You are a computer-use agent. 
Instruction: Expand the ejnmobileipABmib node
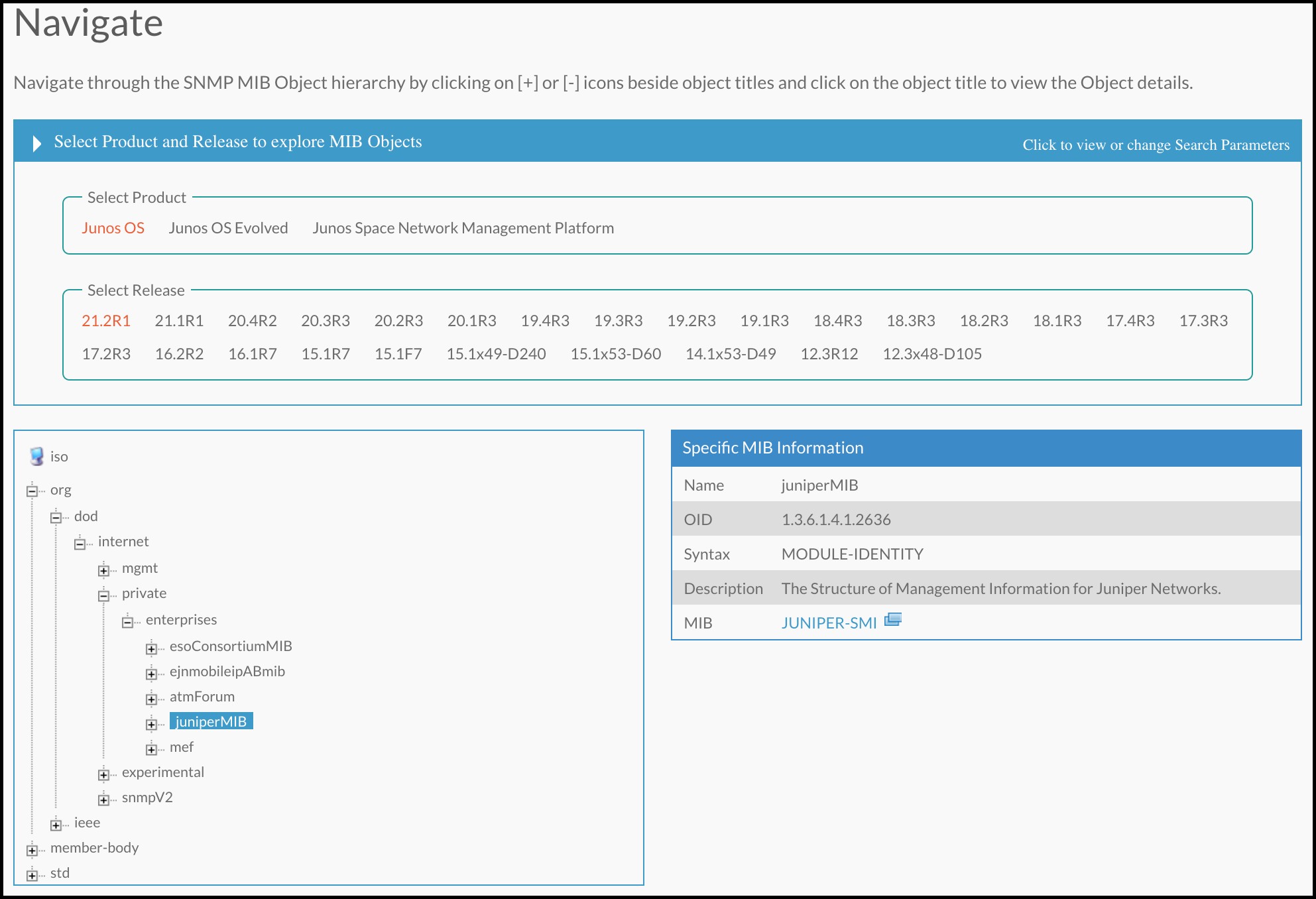coord(151,674)
